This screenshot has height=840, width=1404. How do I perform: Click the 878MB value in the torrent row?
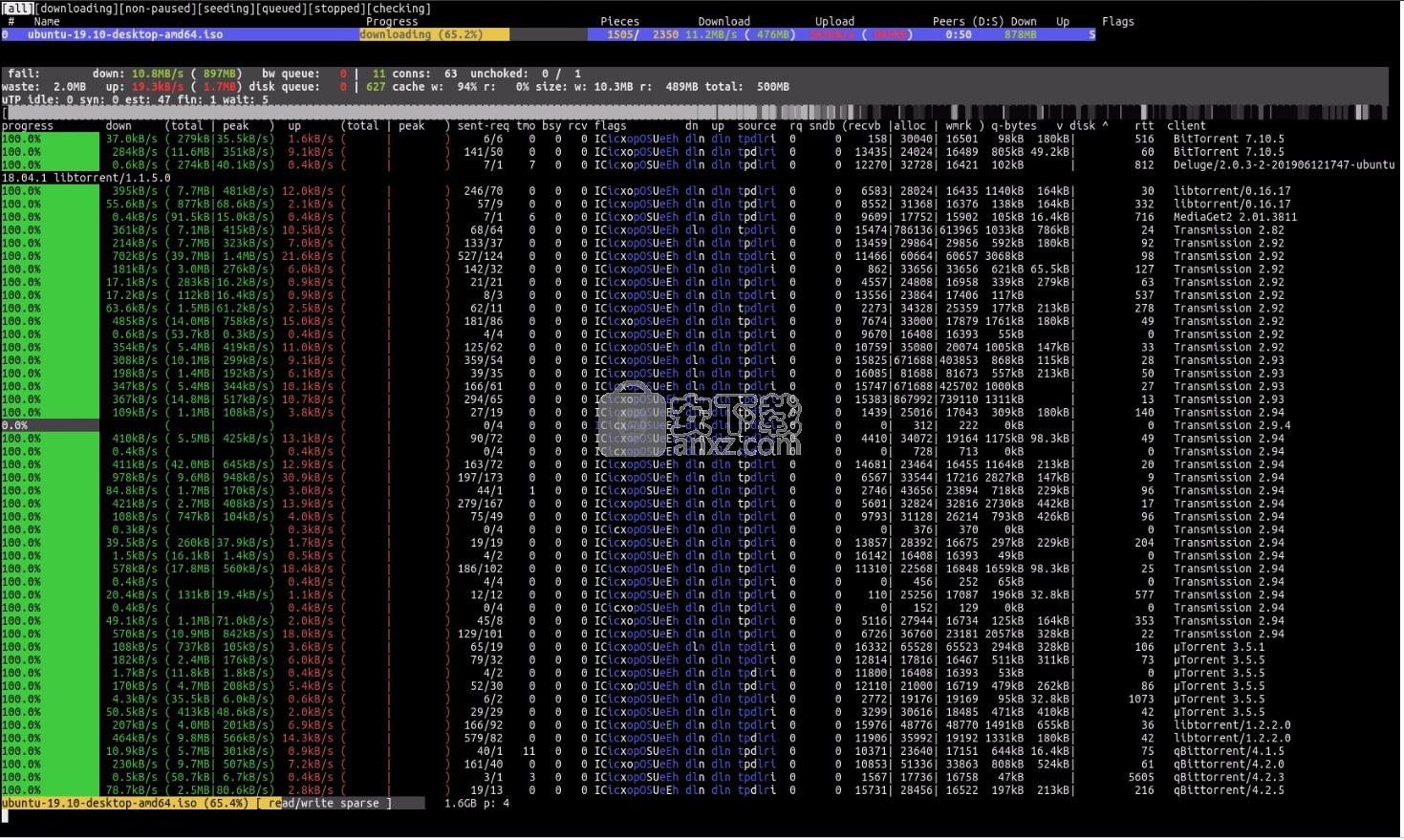click(x=1020, y=34)
